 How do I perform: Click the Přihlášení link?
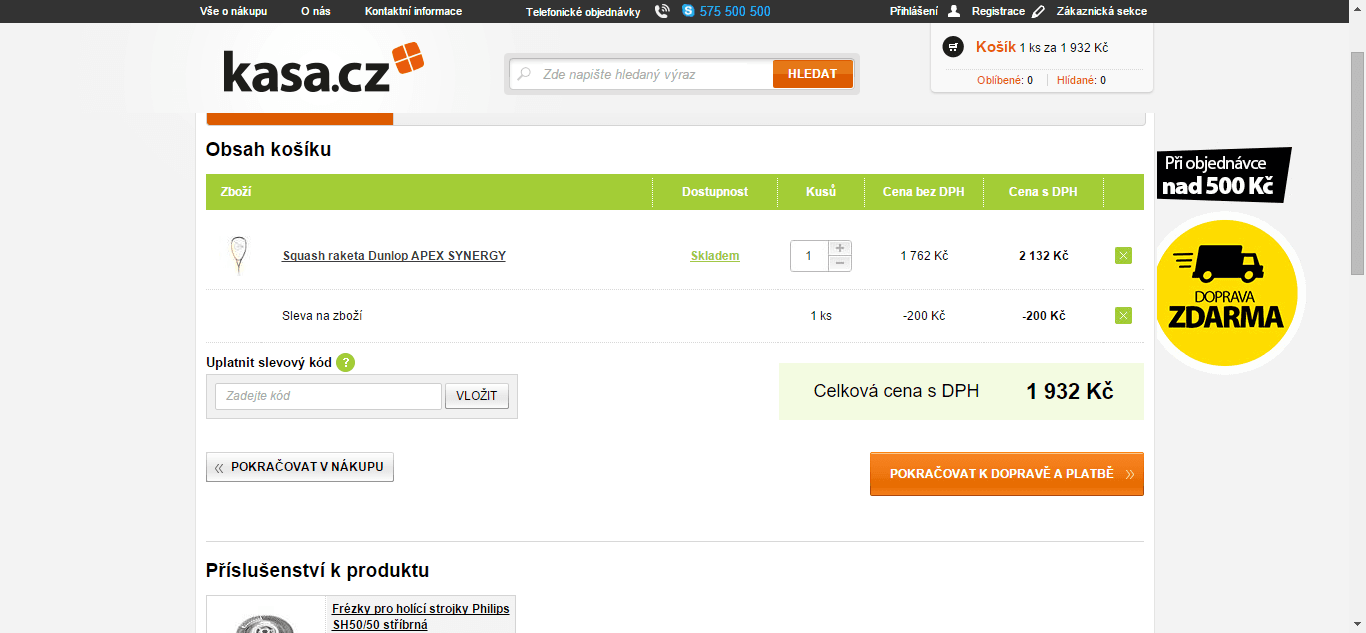tap(914, 11)
